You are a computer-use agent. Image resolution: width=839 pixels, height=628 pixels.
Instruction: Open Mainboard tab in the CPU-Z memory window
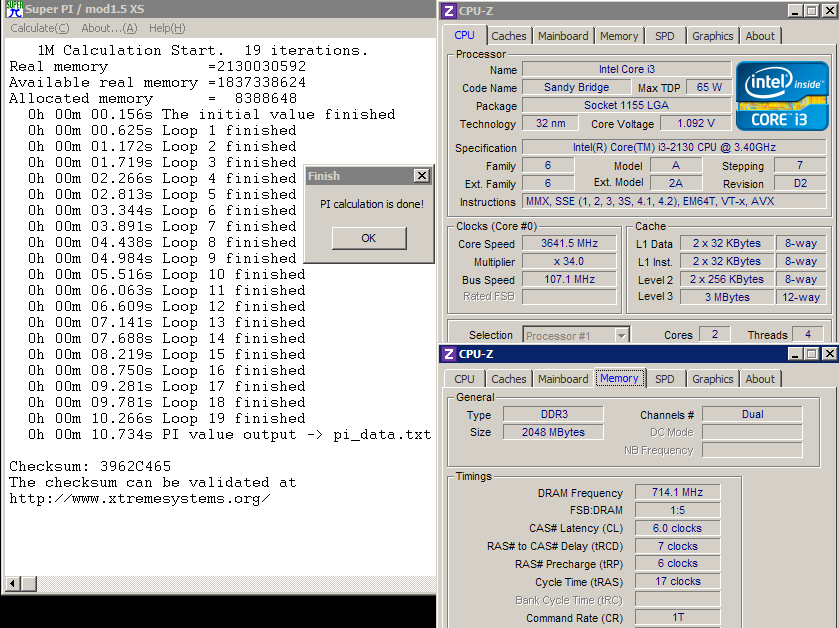[563, 379]
